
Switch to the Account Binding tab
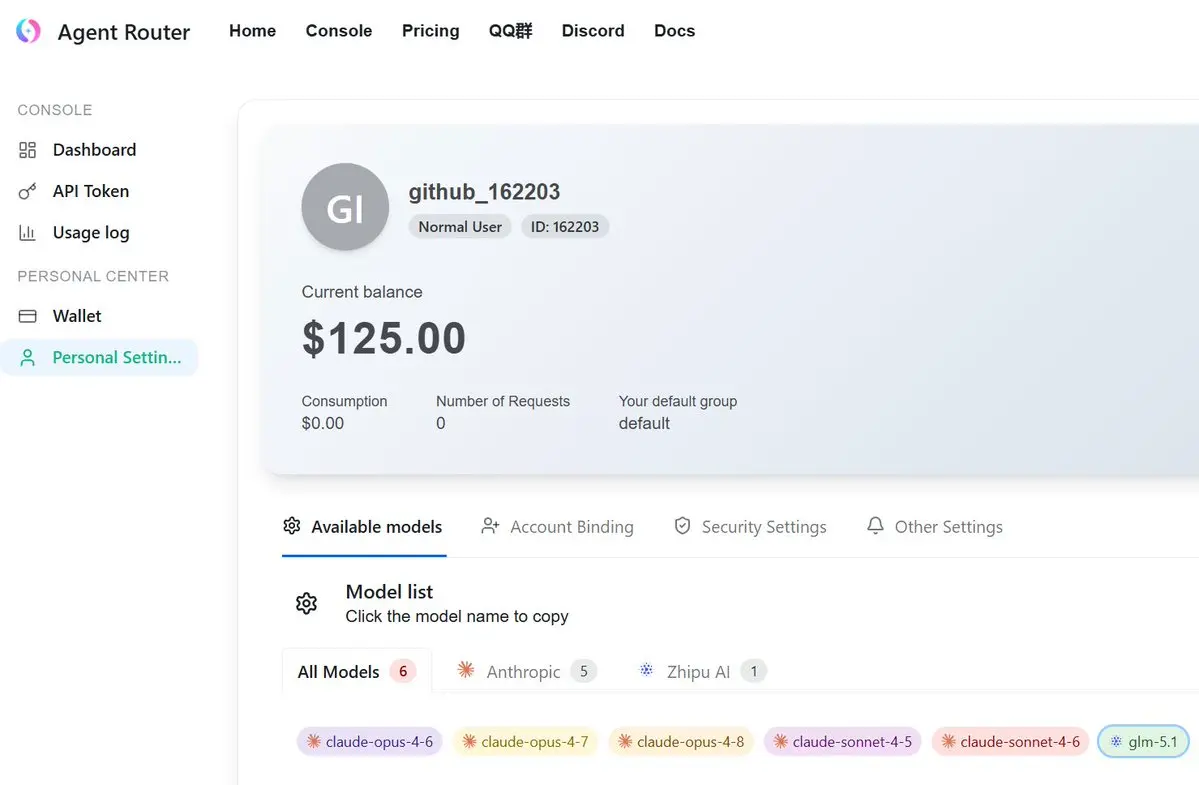coord(557,527)
